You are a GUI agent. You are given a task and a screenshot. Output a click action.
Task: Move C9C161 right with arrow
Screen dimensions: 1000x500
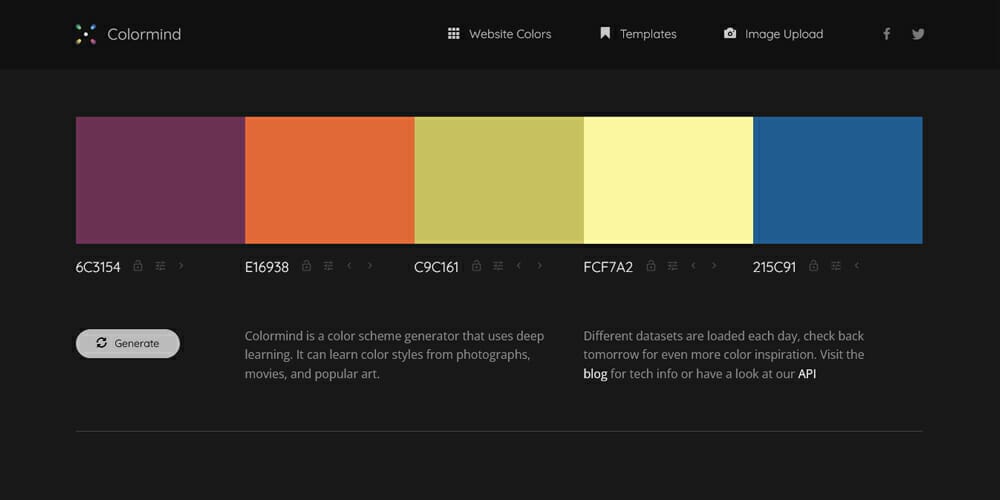click(x=540, y=265)
